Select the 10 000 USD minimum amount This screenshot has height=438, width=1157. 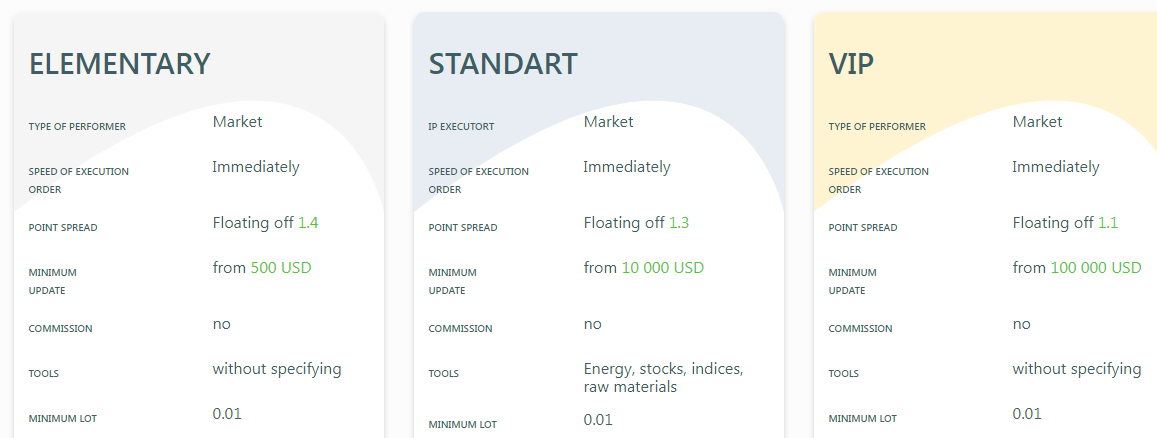click(x=663, y=268)
